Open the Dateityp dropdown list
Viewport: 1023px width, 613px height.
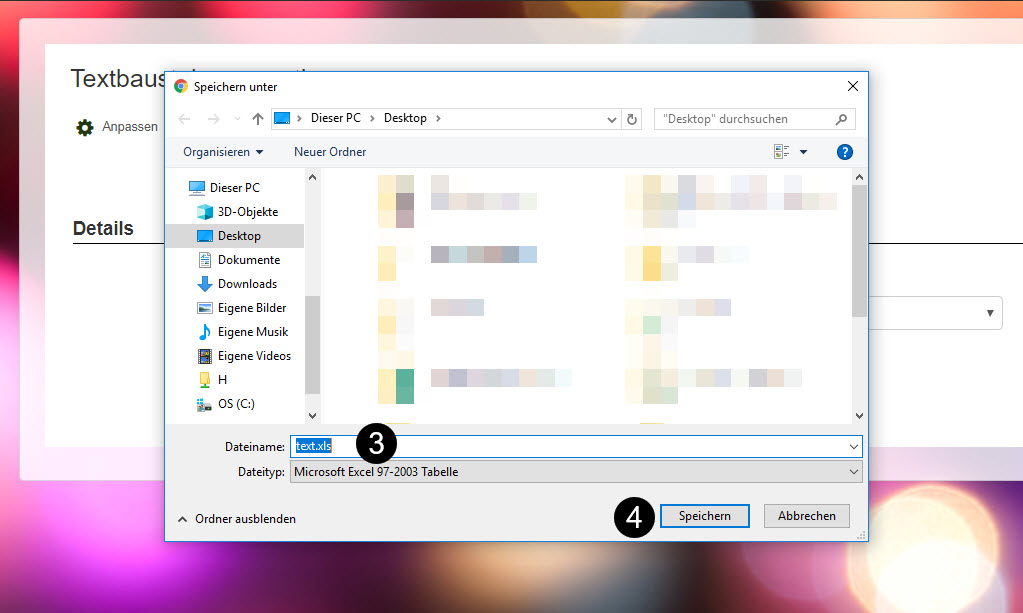pyautogui.click(x=576, y=472)
